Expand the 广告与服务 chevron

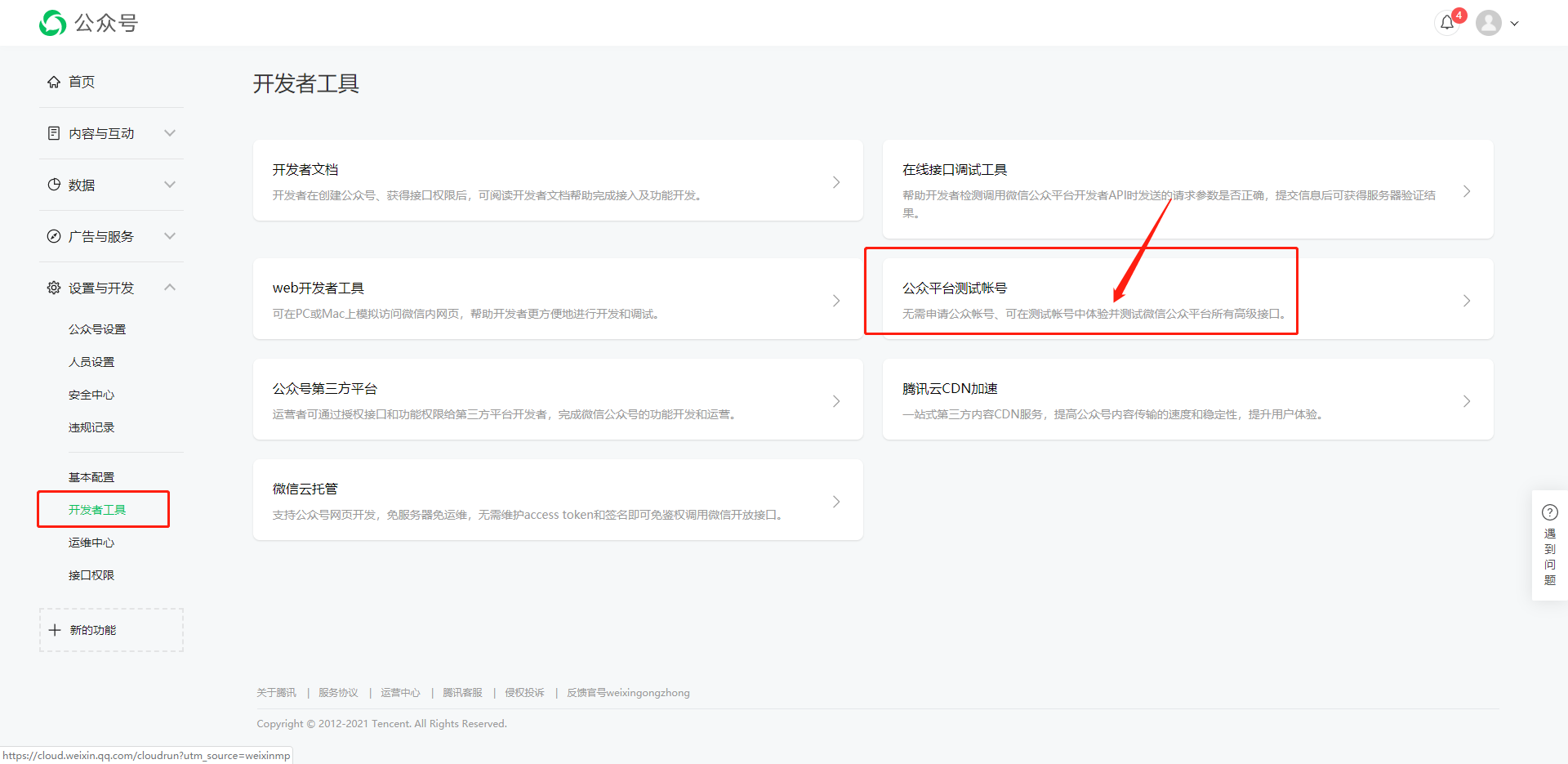(170, 236)
